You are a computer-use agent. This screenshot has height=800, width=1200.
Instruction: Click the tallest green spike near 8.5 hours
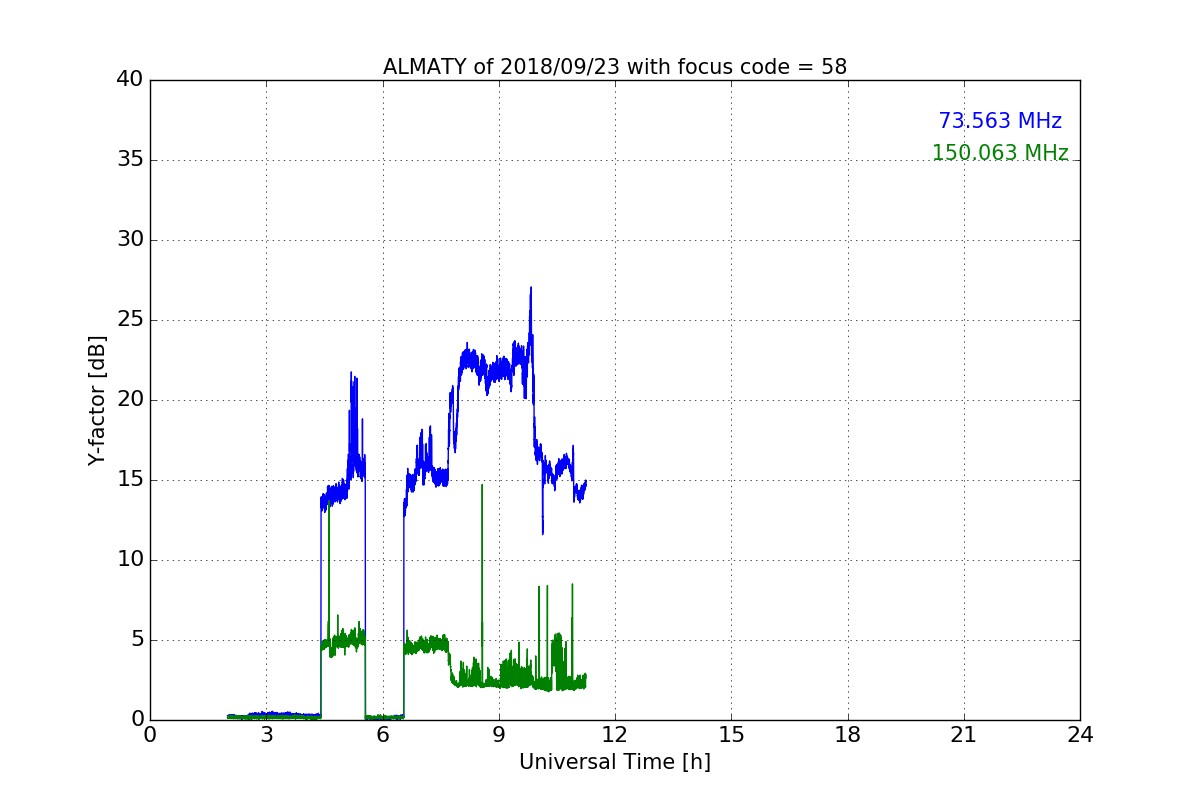[x=482, y=486]
